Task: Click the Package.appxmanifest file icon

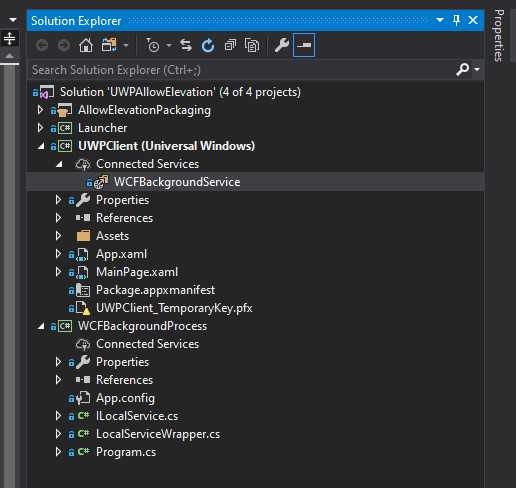Action: tap(83, 290)
